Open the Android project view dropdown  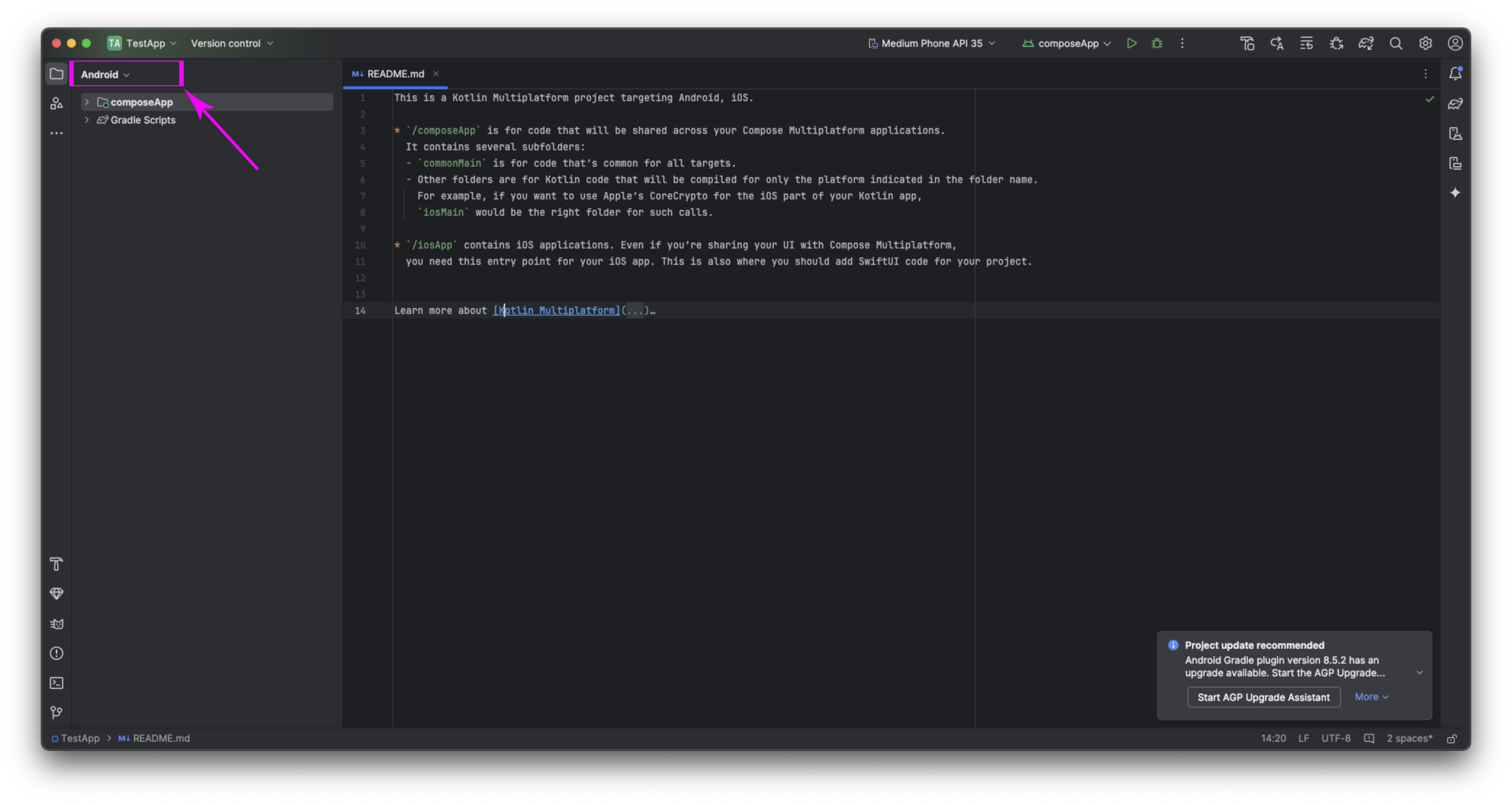pos(105,74)
